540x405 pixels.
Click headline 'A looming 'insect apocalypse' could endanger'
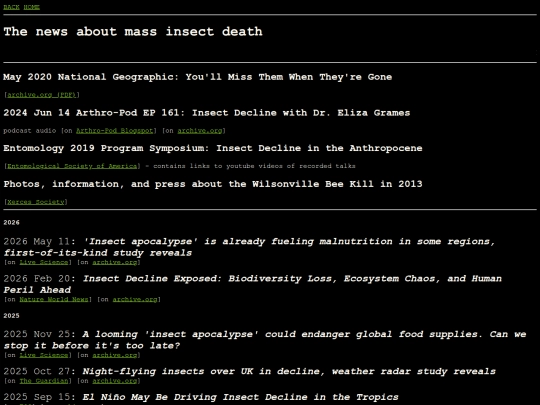pyautogui.click(x=265, y=340)
